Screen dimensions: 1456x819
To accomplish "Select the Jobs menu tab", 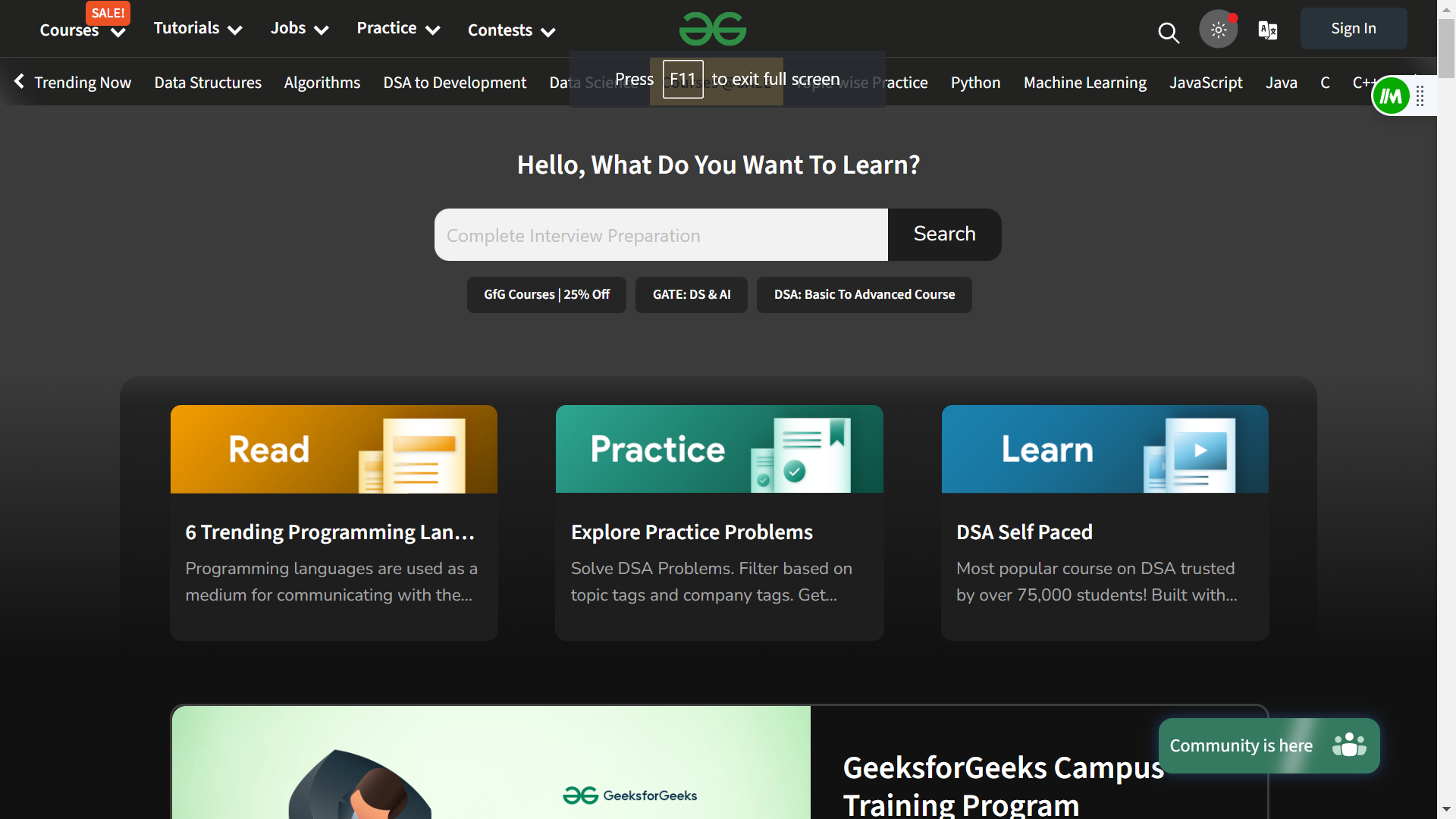I will tap(298, 29).
